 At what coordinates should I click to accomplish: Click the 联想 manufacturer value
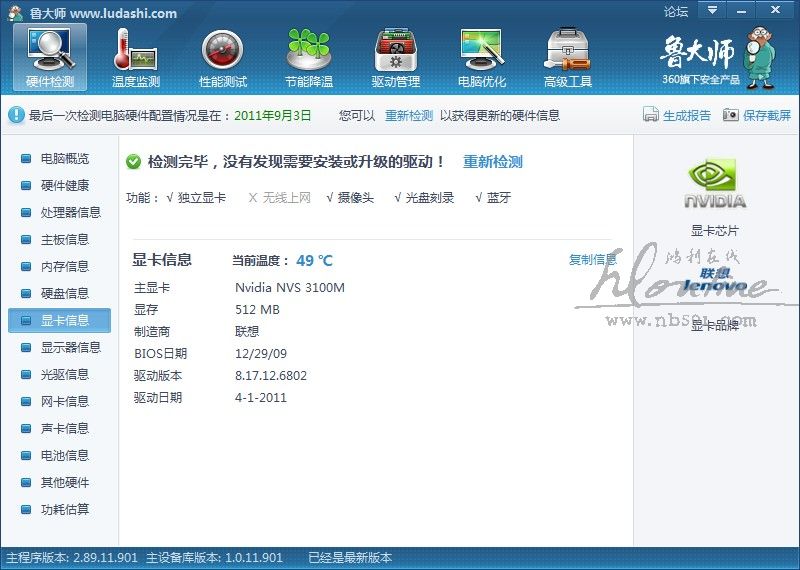247,332
